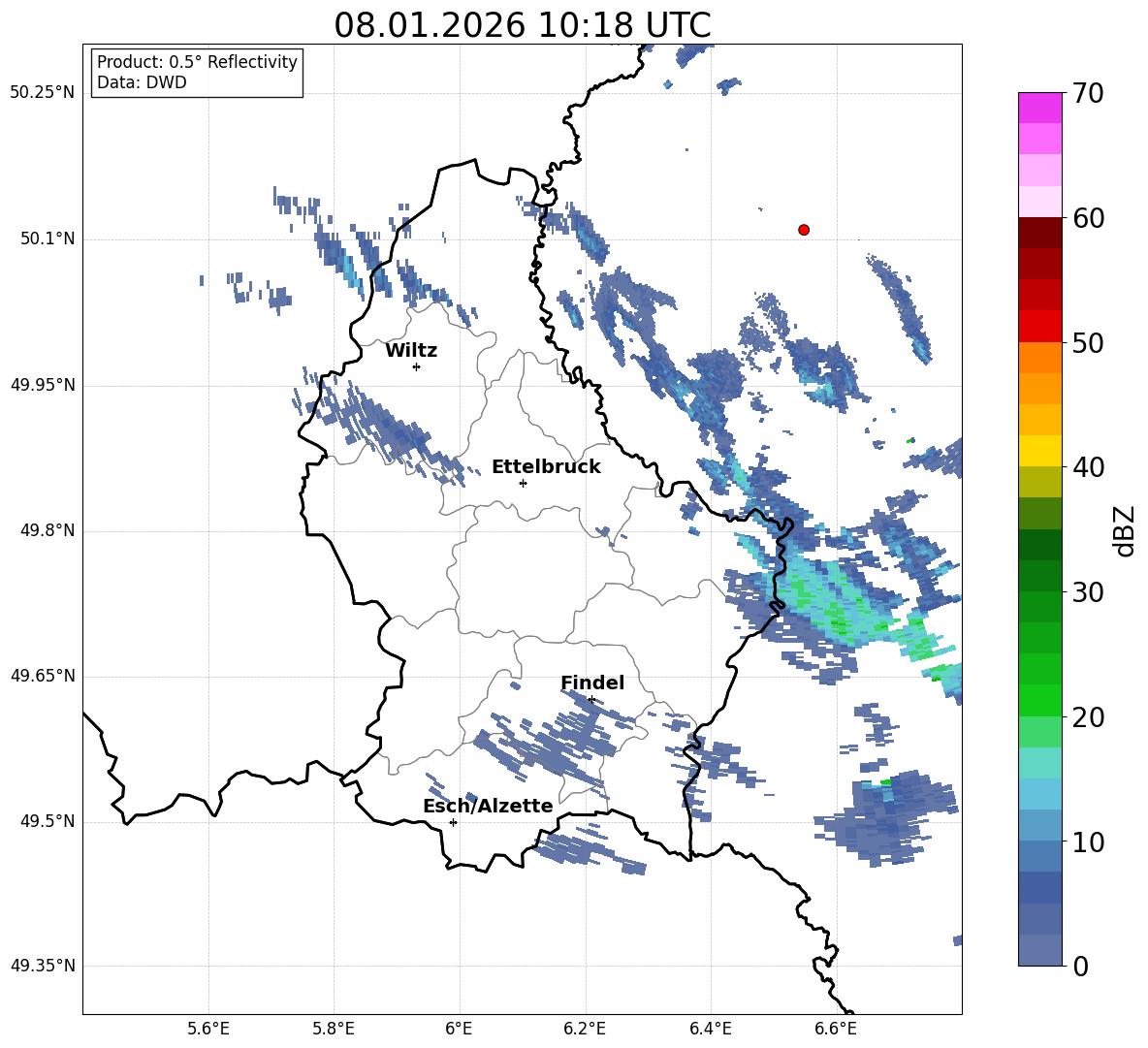Click the 60 colorbar tick label
Screen dimensions: 1148x1048
pyautogui.click(x=1087, y=218)
